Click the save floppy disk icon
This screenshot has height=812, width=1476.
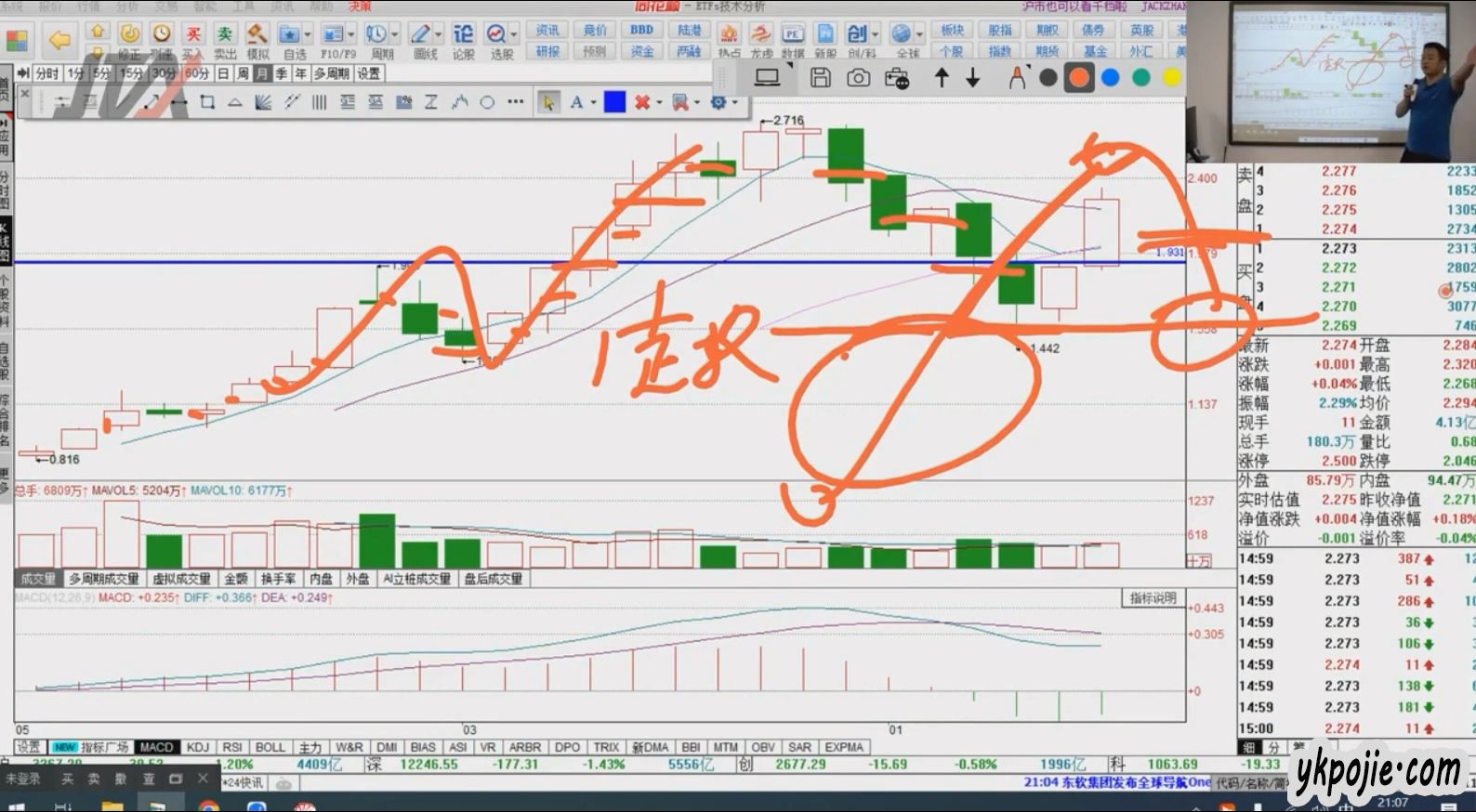pos(820,78)
